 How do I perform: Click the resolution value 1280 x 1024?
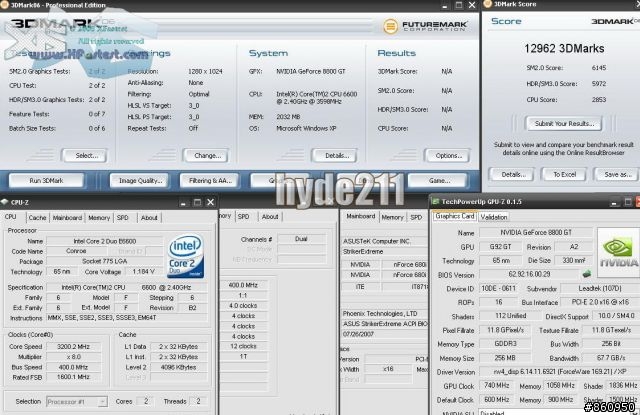(205, 71)
